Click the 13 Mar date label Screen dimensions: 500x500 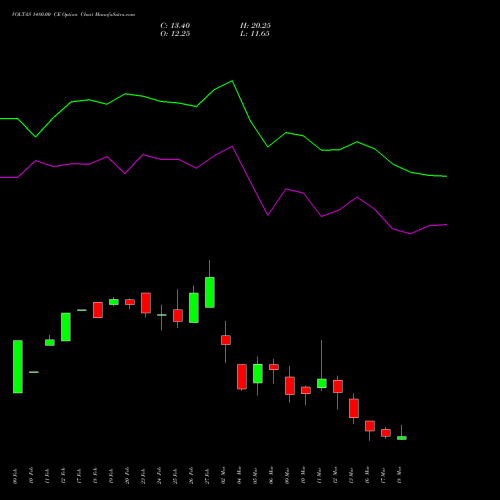[x=352, y=476]
